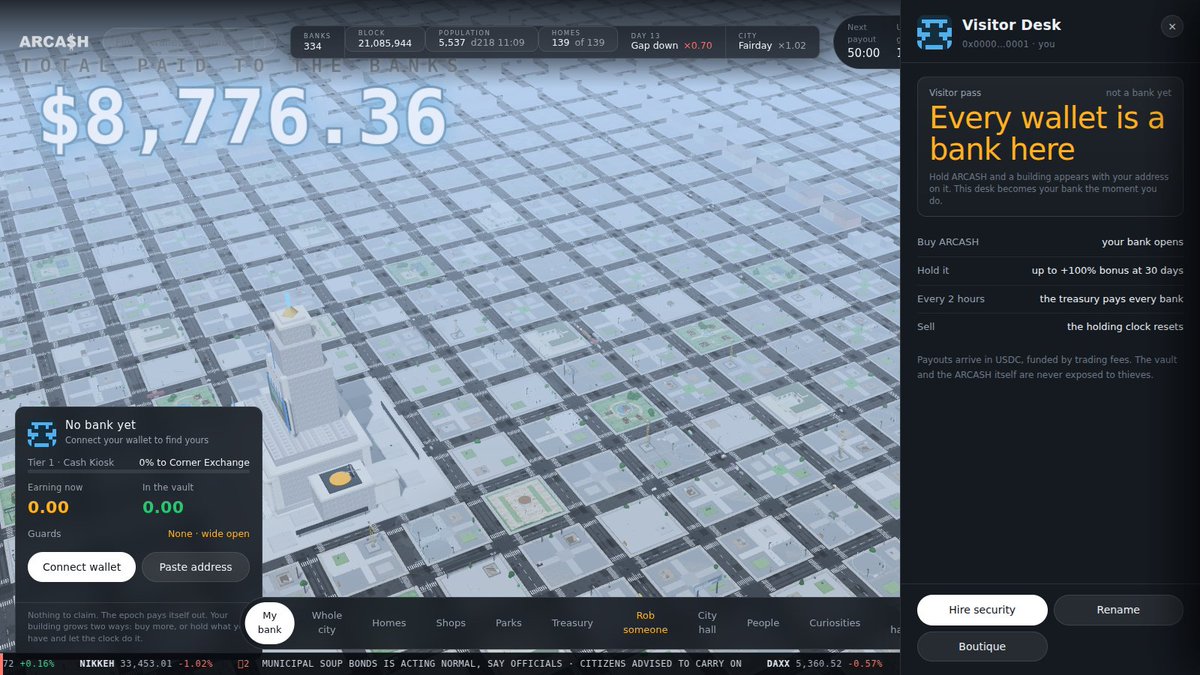
Task: Click the Homes 139 of 139 stat
Action: click(x=578, y=40)
